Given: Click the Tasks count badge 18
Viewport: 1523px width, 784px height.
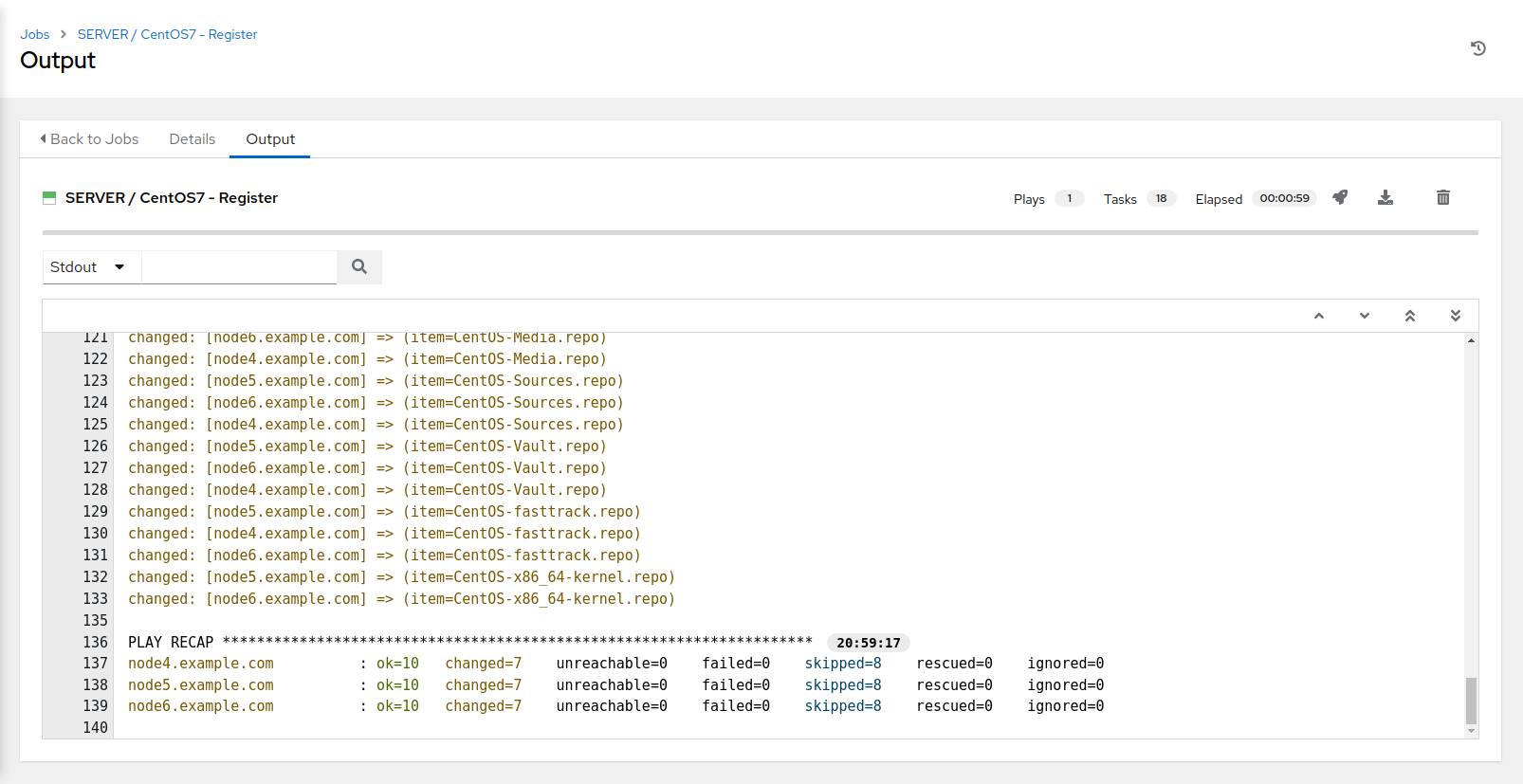Looking at the screenshot, I should (x=1162, y=198).
